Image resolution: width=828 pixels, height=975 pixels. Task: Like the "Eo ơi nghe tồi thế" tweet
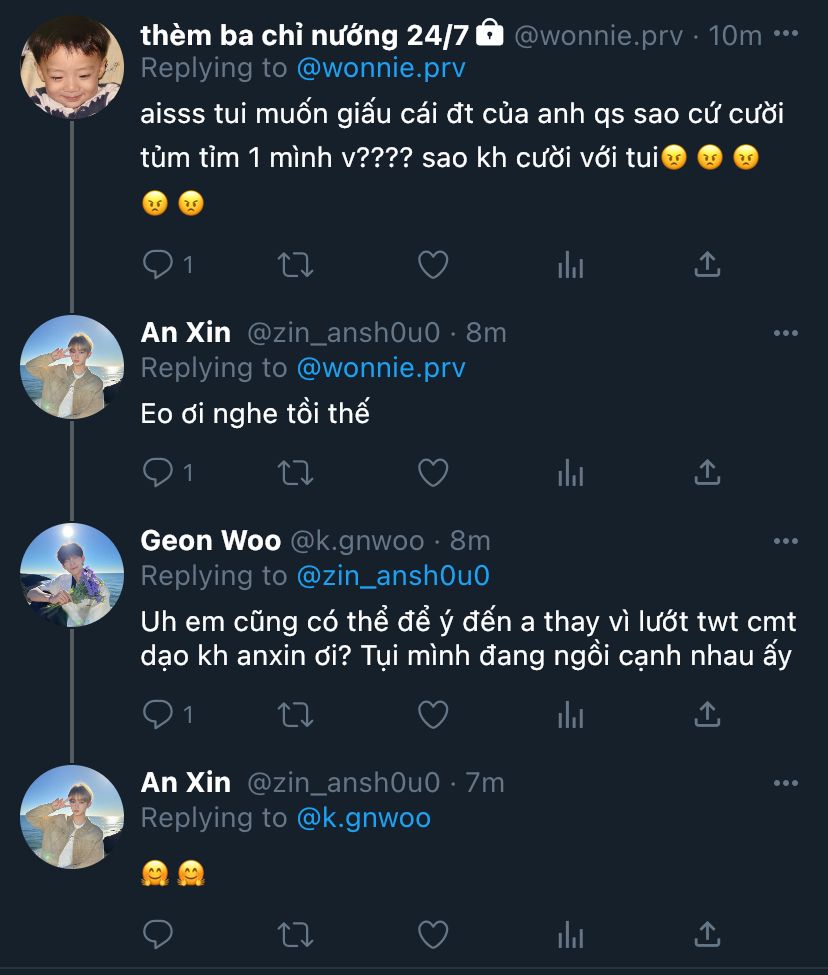tap(432, 471)
